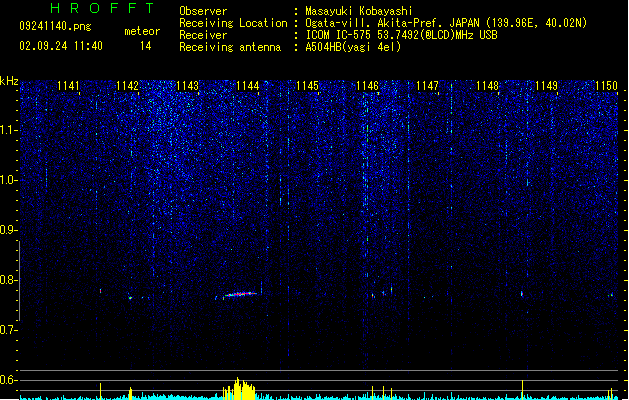Click the HROFFT title text
Image resolution: width=629 pixels, height=400 pixels.
pyautogui.click(x=102, y=8)
